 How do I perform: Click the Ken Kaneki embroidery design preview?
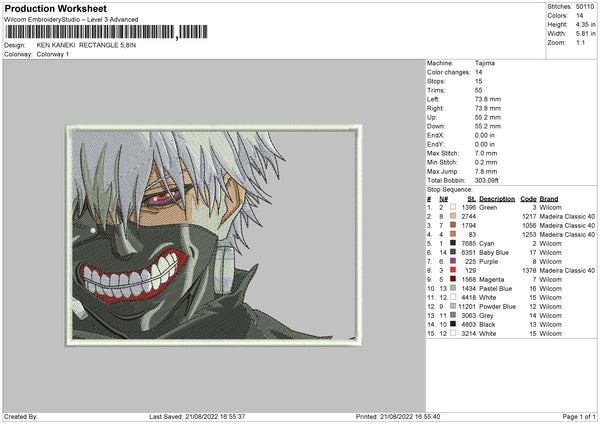[214, 235]
